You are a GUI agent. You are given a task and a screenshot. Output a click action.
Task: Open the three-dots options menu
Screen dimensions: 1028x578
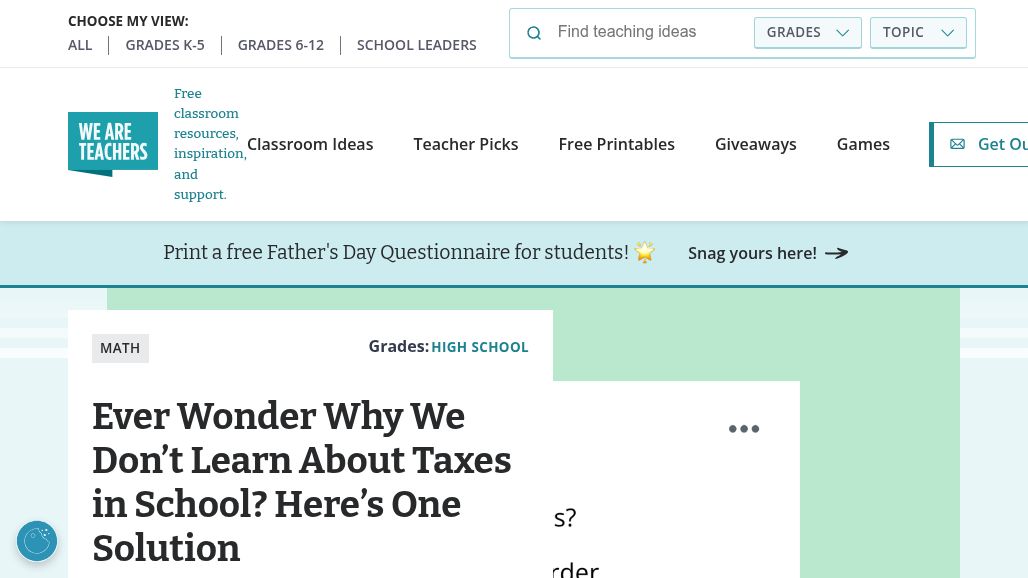pos(744,429)
